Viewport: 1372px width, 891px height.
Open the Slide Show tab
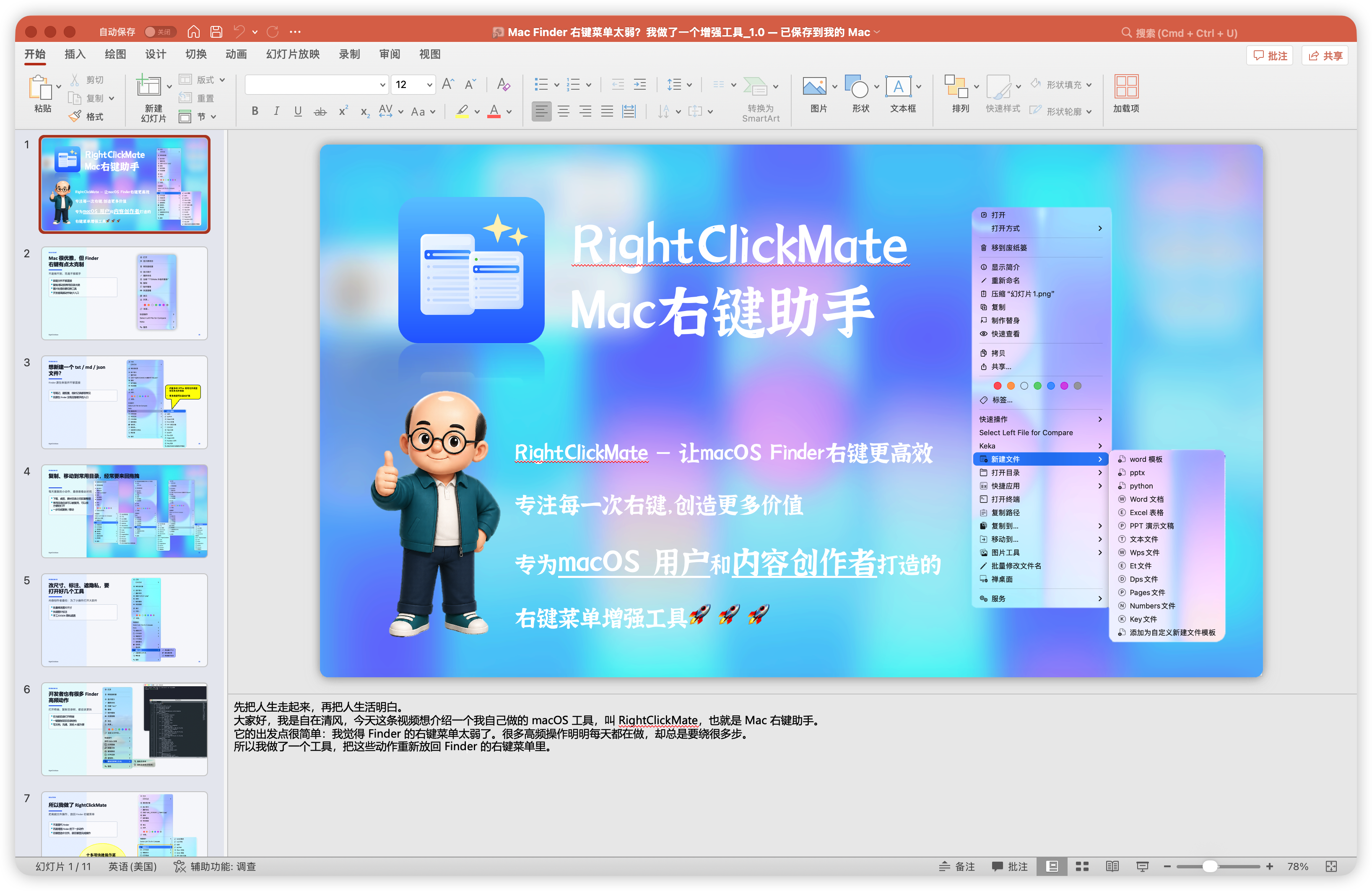(293, 54)
